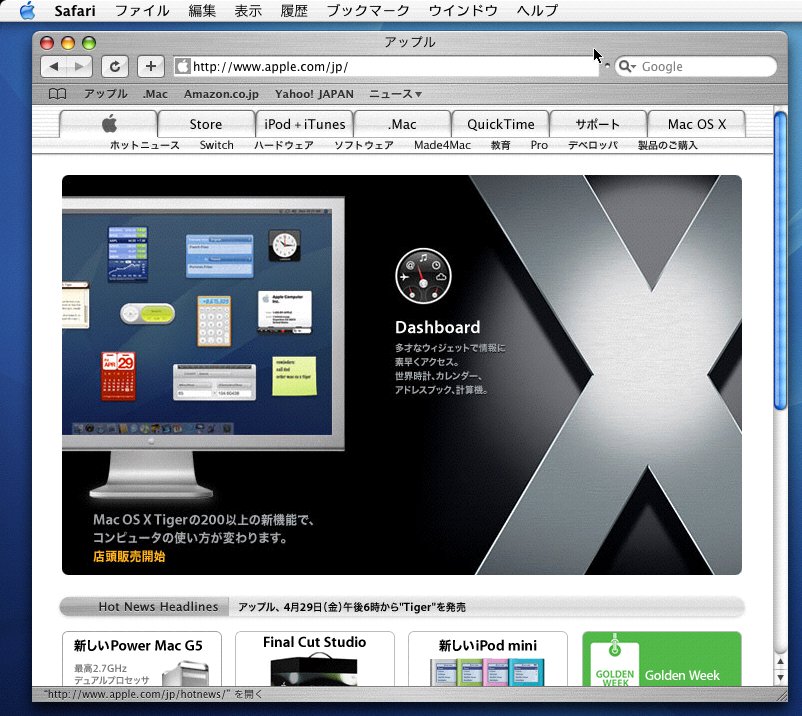Open the 教育 link
This screenshot has width=802, height=716.
click(x=500, y=145)
